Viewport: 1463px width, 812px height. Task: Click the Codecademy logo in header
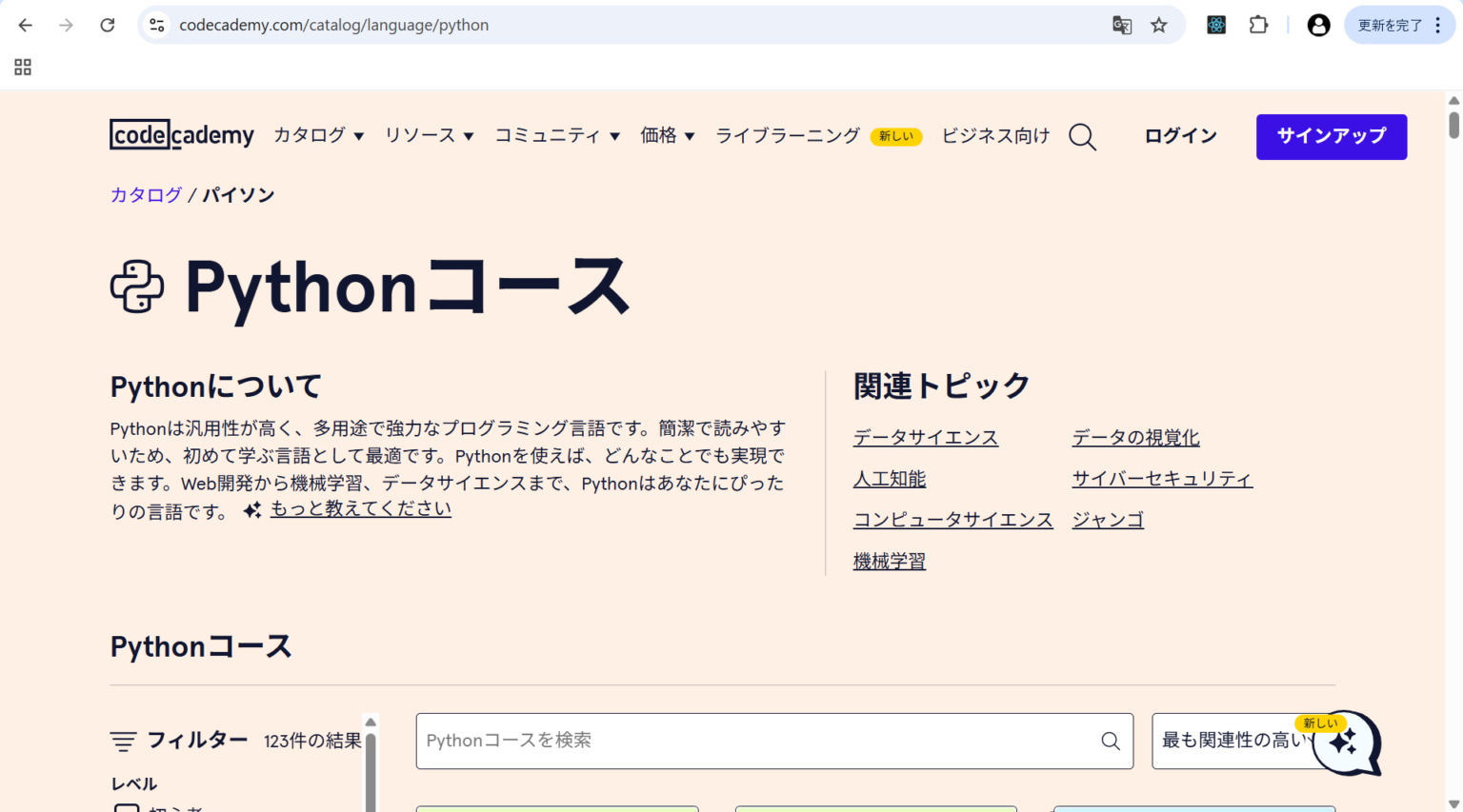click(181, 135)
